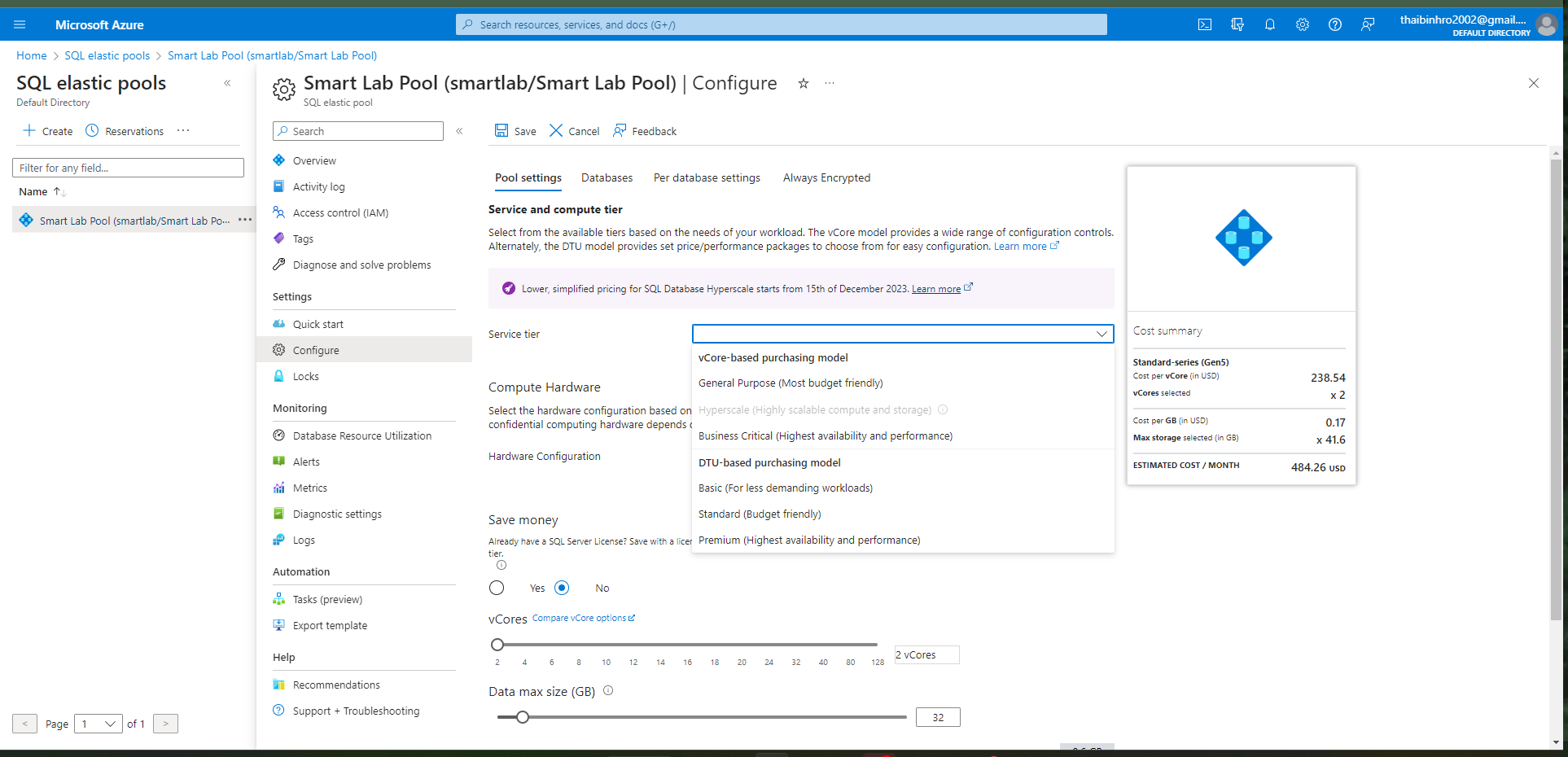Screen dimensions: 1568x757
Task: Favorite this pool with the star icon
Action: point(804,83)
